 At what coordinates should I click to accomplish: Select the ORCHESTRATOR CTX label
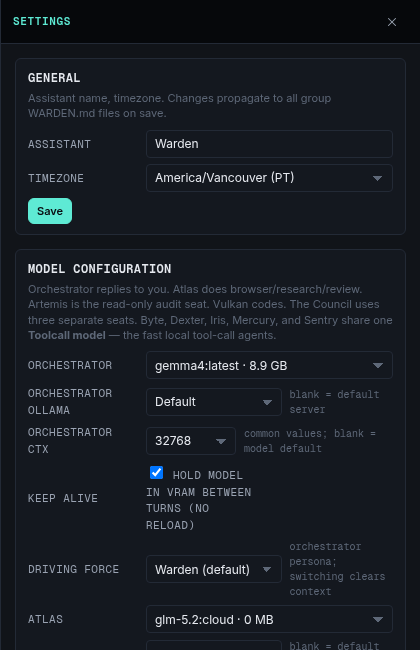[70, 441]
